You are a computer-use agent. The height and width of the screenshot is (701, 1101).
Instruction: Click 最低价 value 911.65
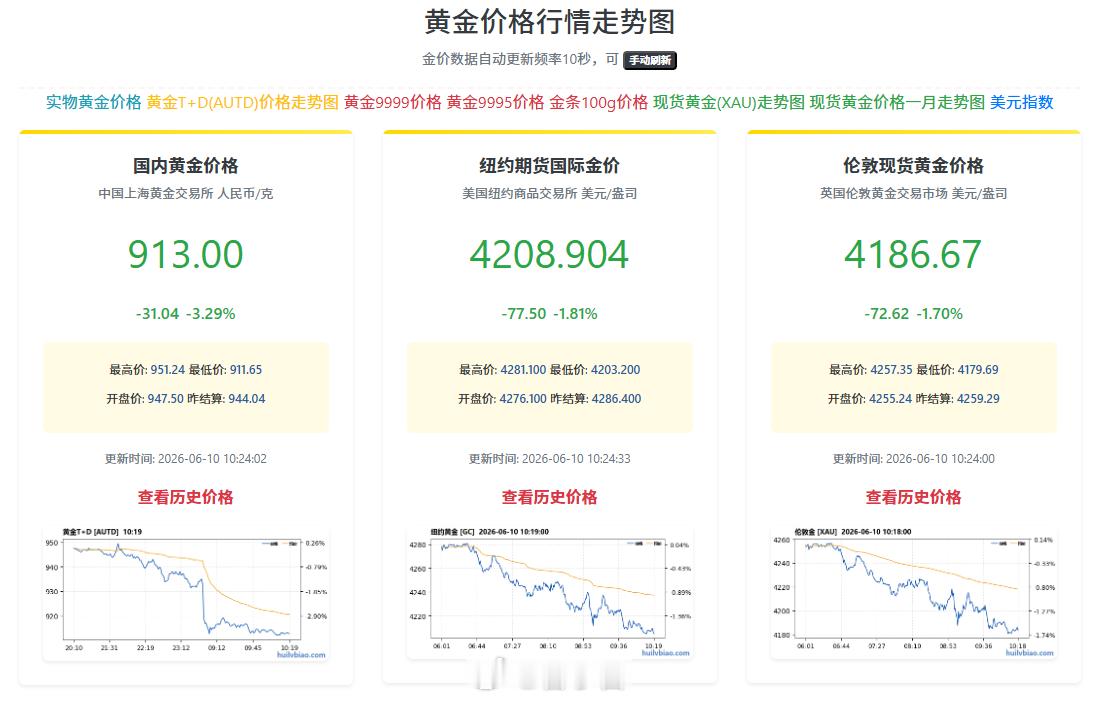coord(246,369)
